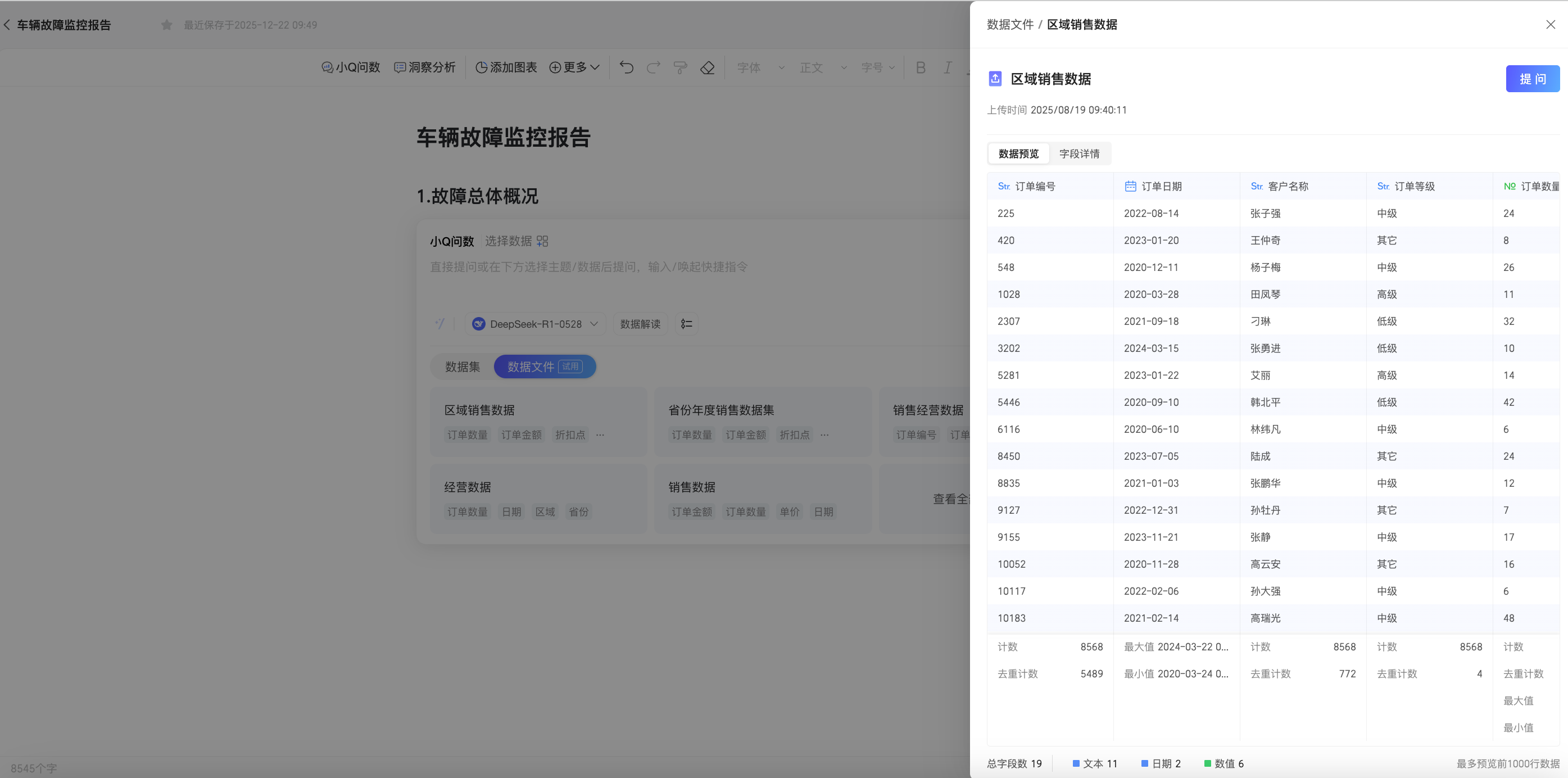The image size is (1568, 778).
Task: Select the 省份年度销售数据集 card
Action: tap(763, 422)
